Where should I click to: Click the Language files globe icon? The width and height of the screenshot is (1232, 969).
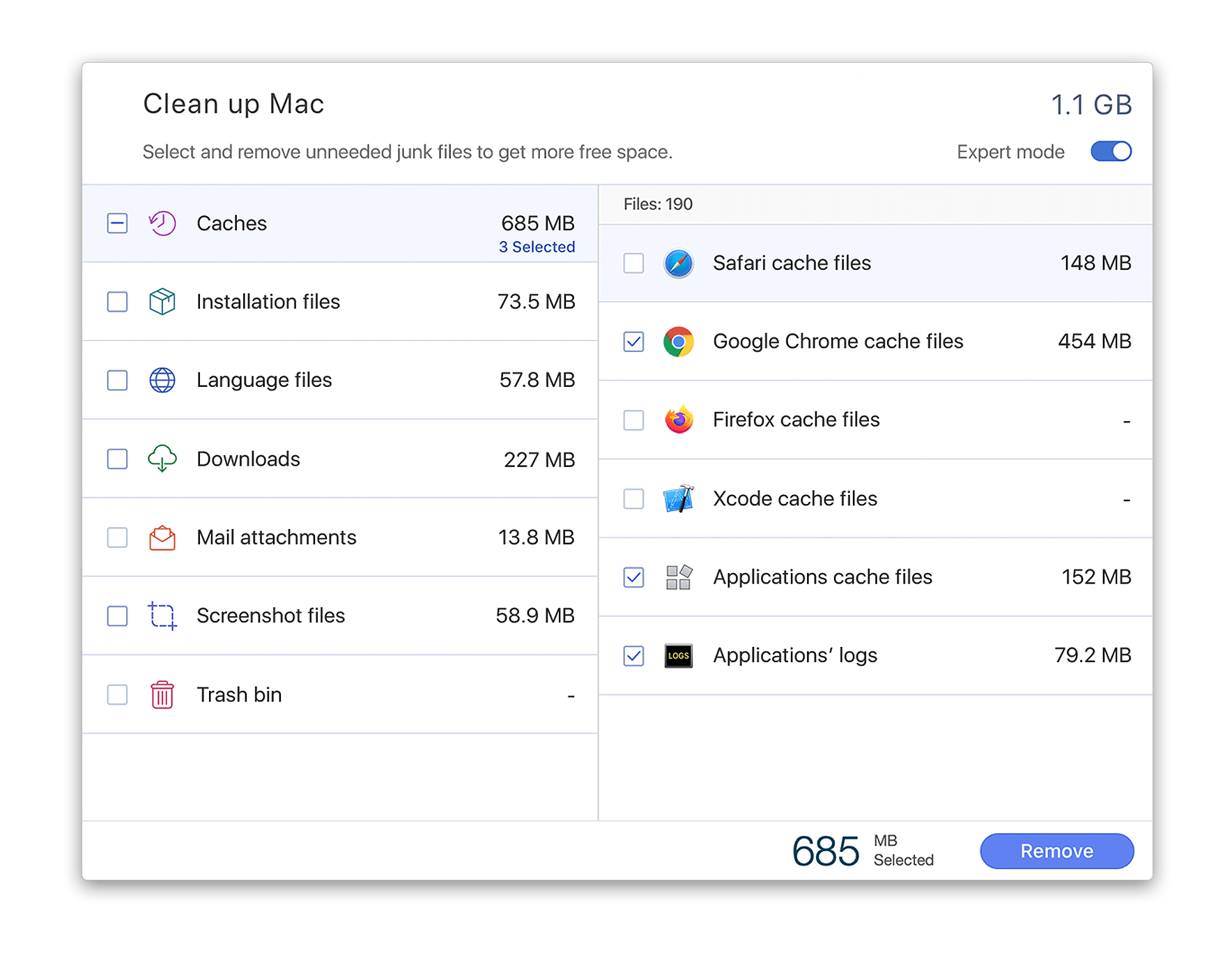coord(161,381)
